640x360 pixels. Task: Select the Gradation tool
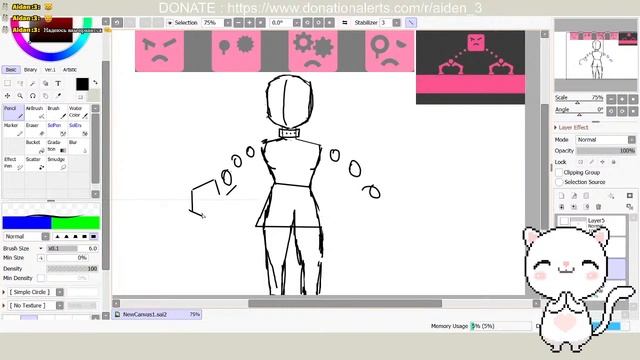coord(56,147)
